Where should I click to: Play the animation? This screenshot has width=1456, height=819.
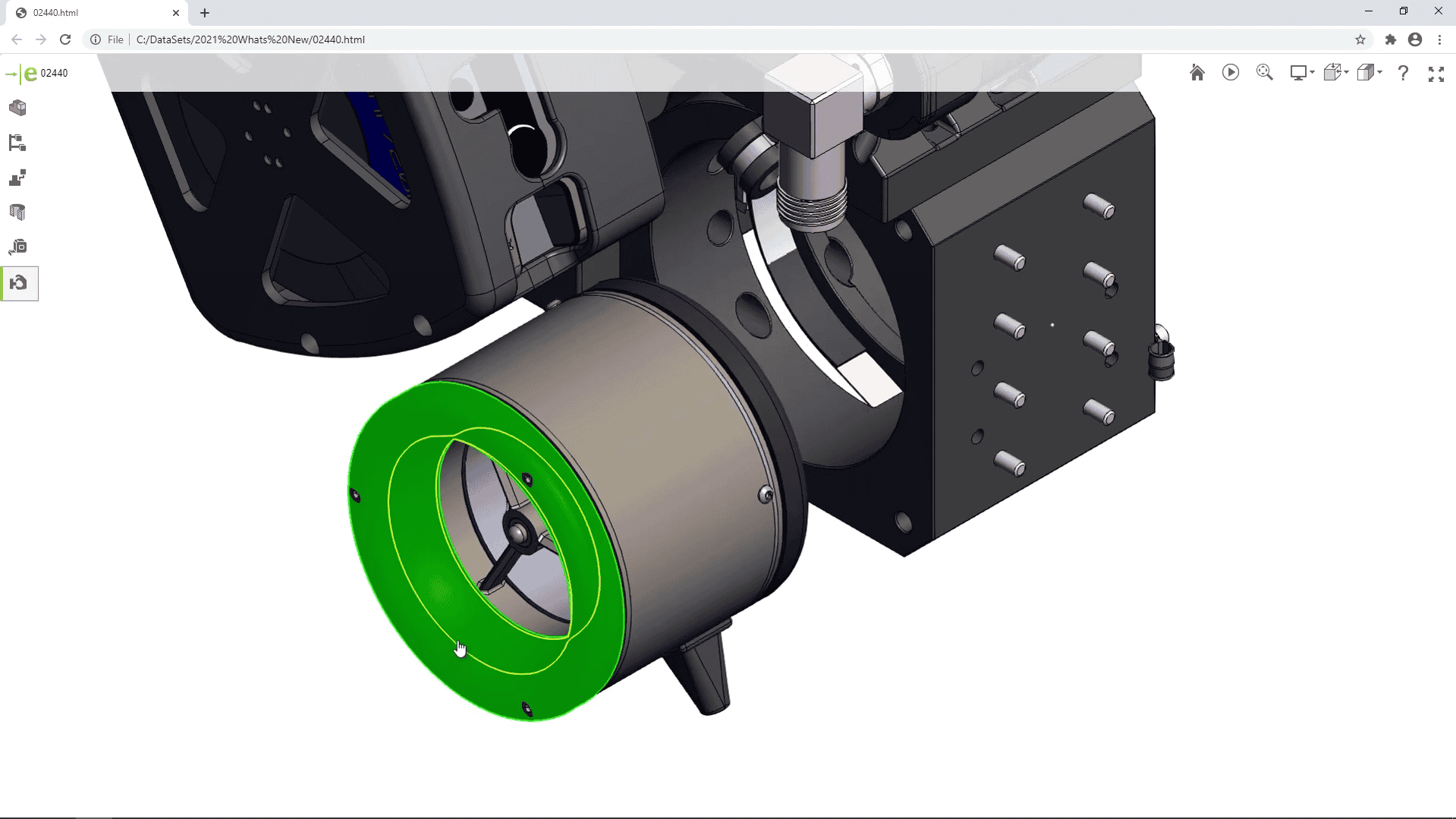click(x=1231, y=73)
